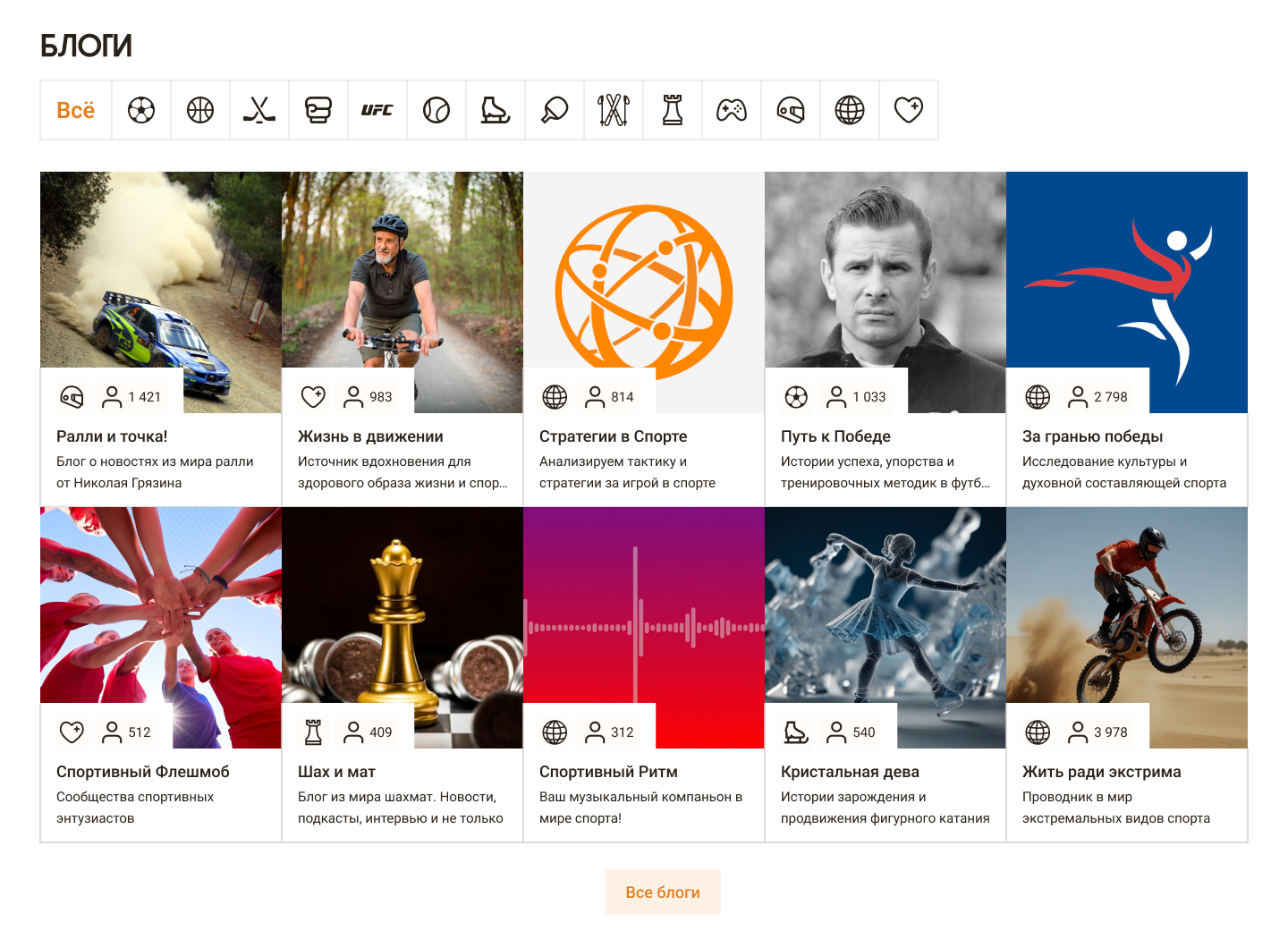The image size is (1288, 939).
Task: Click the «512» subscriber count
Action: 140,732
